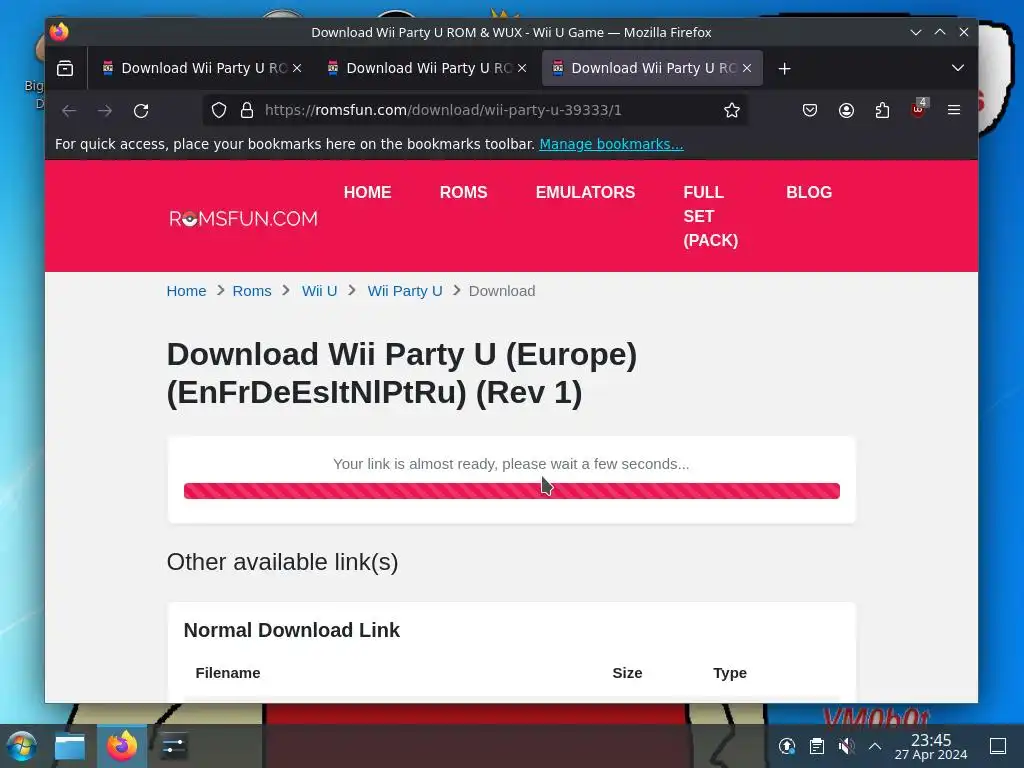Viewport: 1024px width, 768px height.
Task: Open Firefox application hamburger menu
Action: click(954, 110)
